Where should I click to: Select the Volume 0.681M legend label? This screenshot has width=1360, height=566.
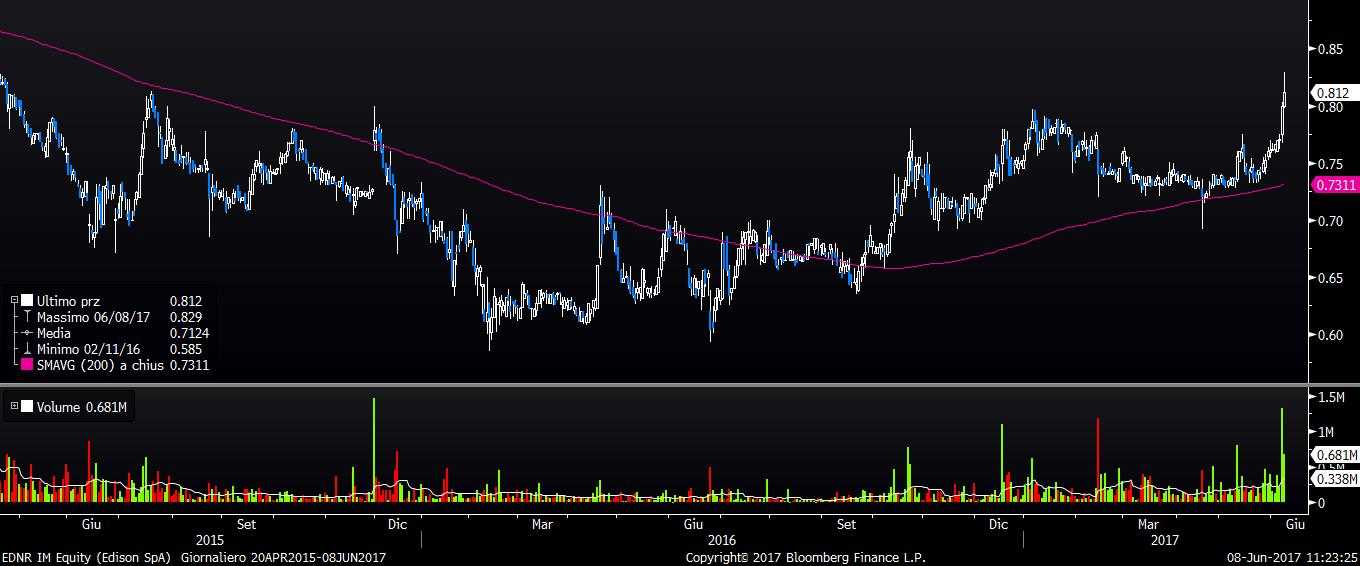pos(84,406)
